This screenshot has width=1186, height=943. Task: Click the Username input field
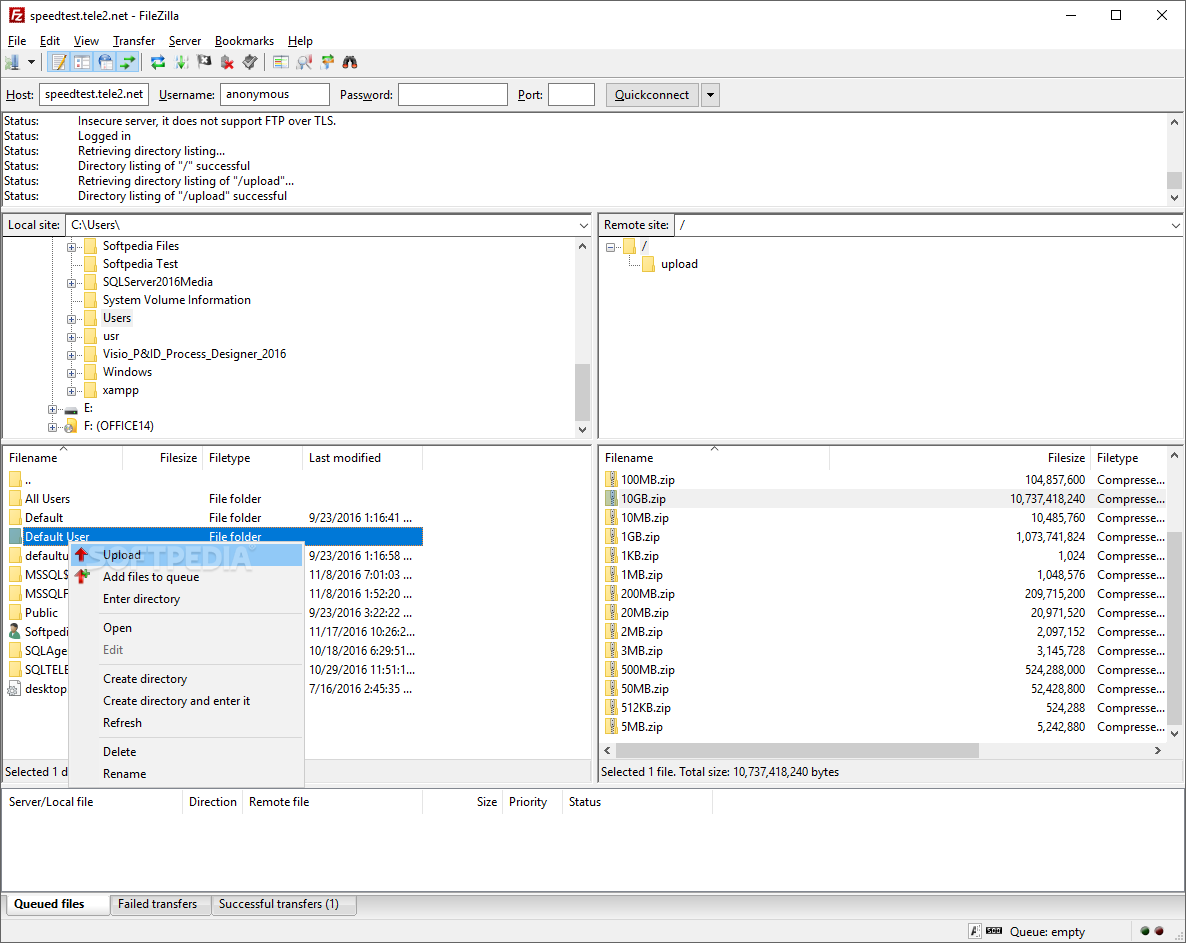tap(275, 95)
